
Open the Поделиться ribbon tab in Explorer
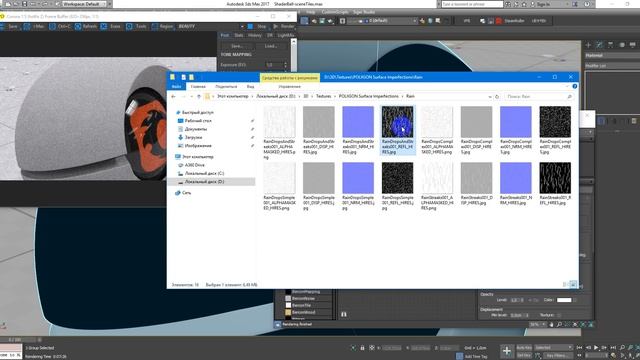[x=226, y=87]
